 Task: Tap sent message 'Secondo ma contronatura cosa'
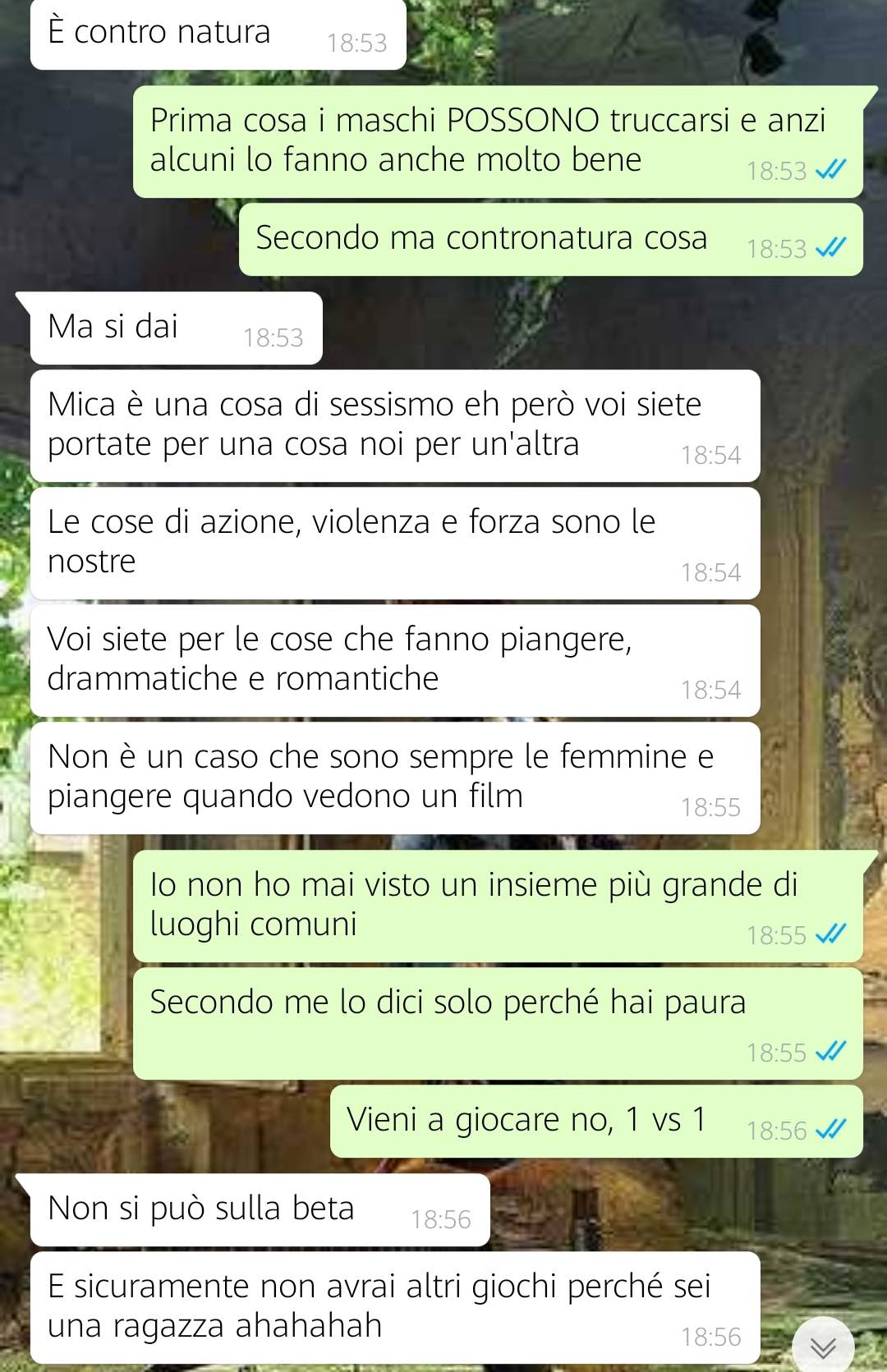[551, 239]
